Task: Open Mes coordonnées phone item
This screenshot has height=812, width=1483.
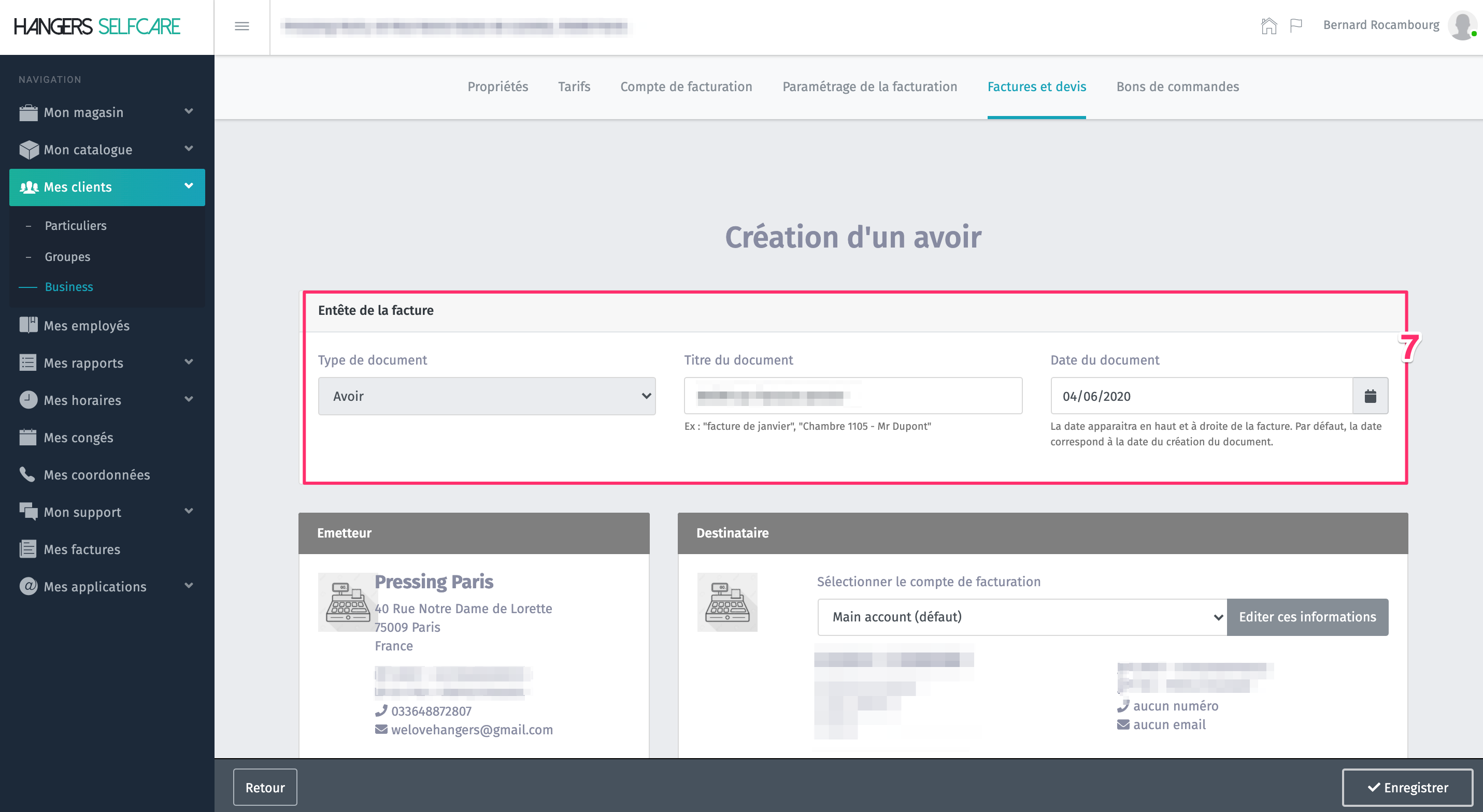Action: click(x=96, y=475)
